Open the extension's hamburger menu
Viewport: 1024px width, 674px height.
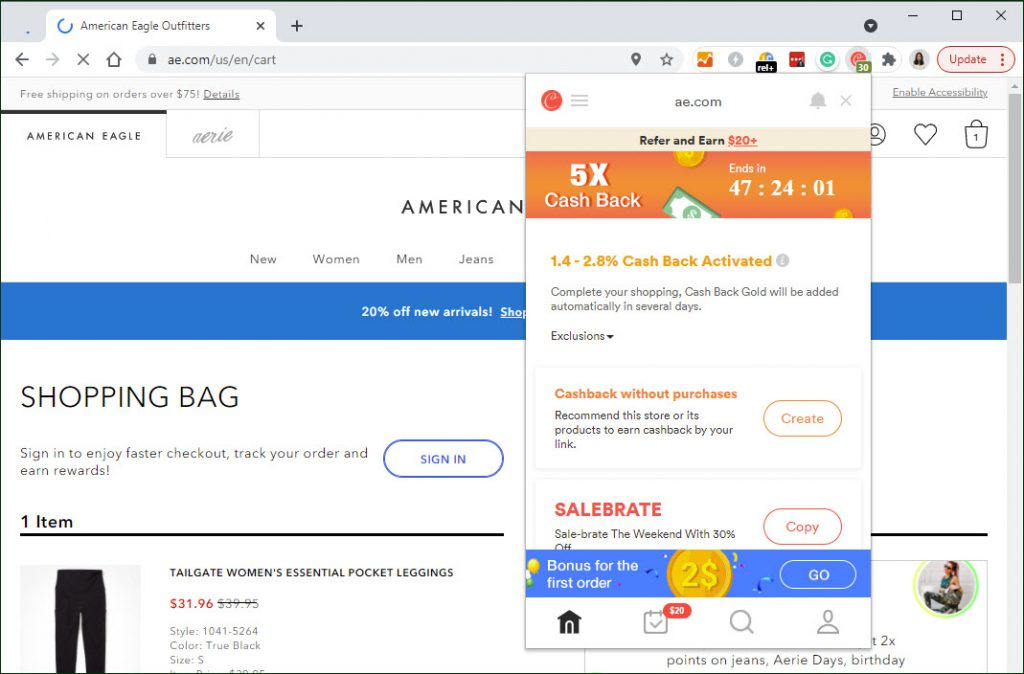pyautogui.click(x=579, y=101)
